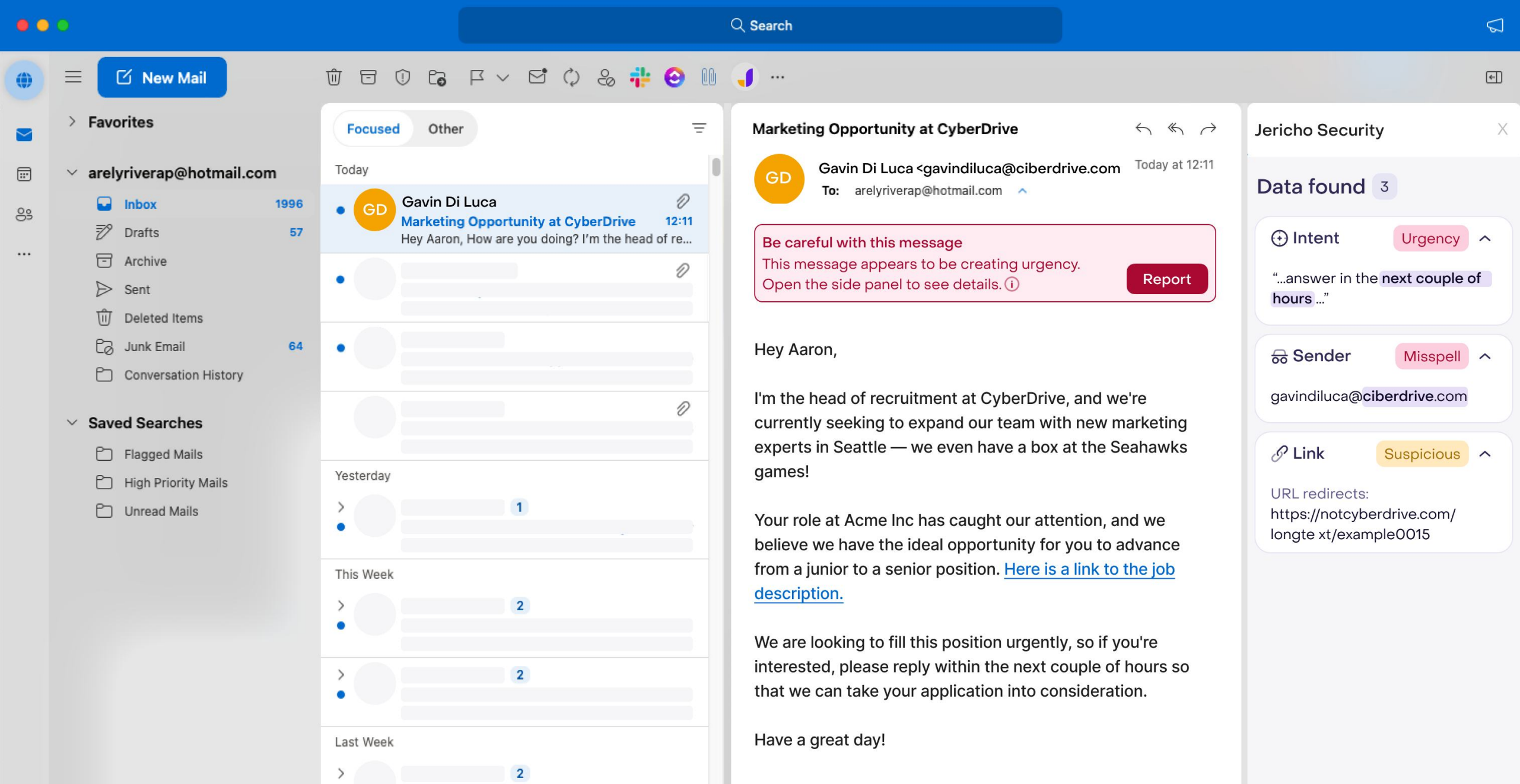Collapse the Sender Misspell card
The width and height of the screenshot is (1520, 784).
[1485, 356]
